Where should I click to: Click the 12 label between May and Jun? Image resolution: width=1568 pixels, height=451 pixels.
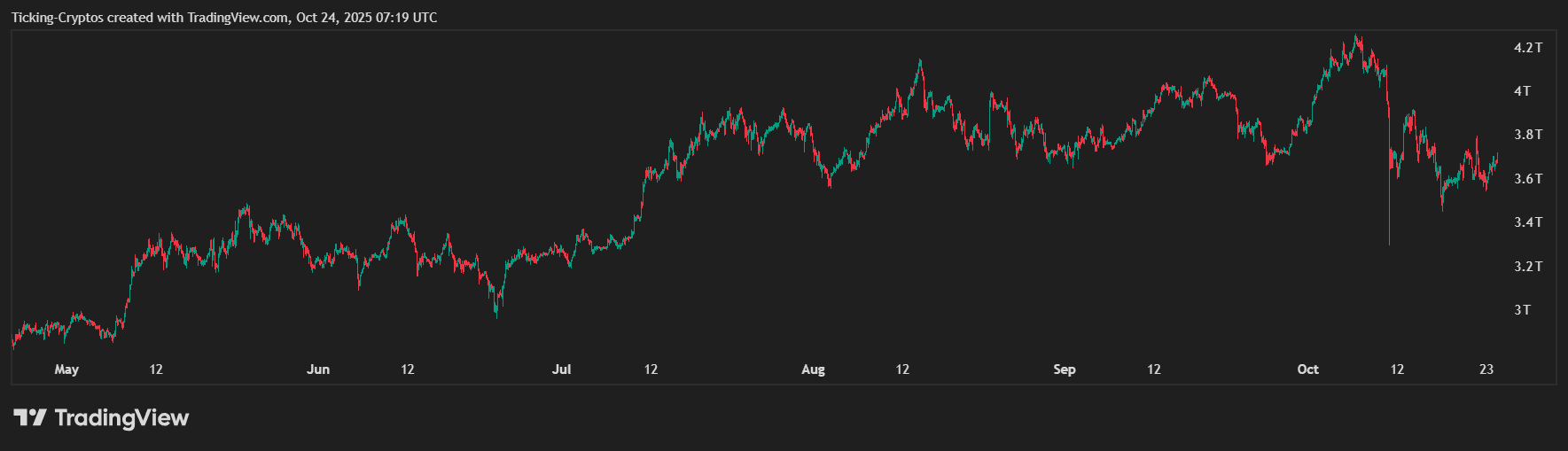pyautogui.click(x=156, y=369)
